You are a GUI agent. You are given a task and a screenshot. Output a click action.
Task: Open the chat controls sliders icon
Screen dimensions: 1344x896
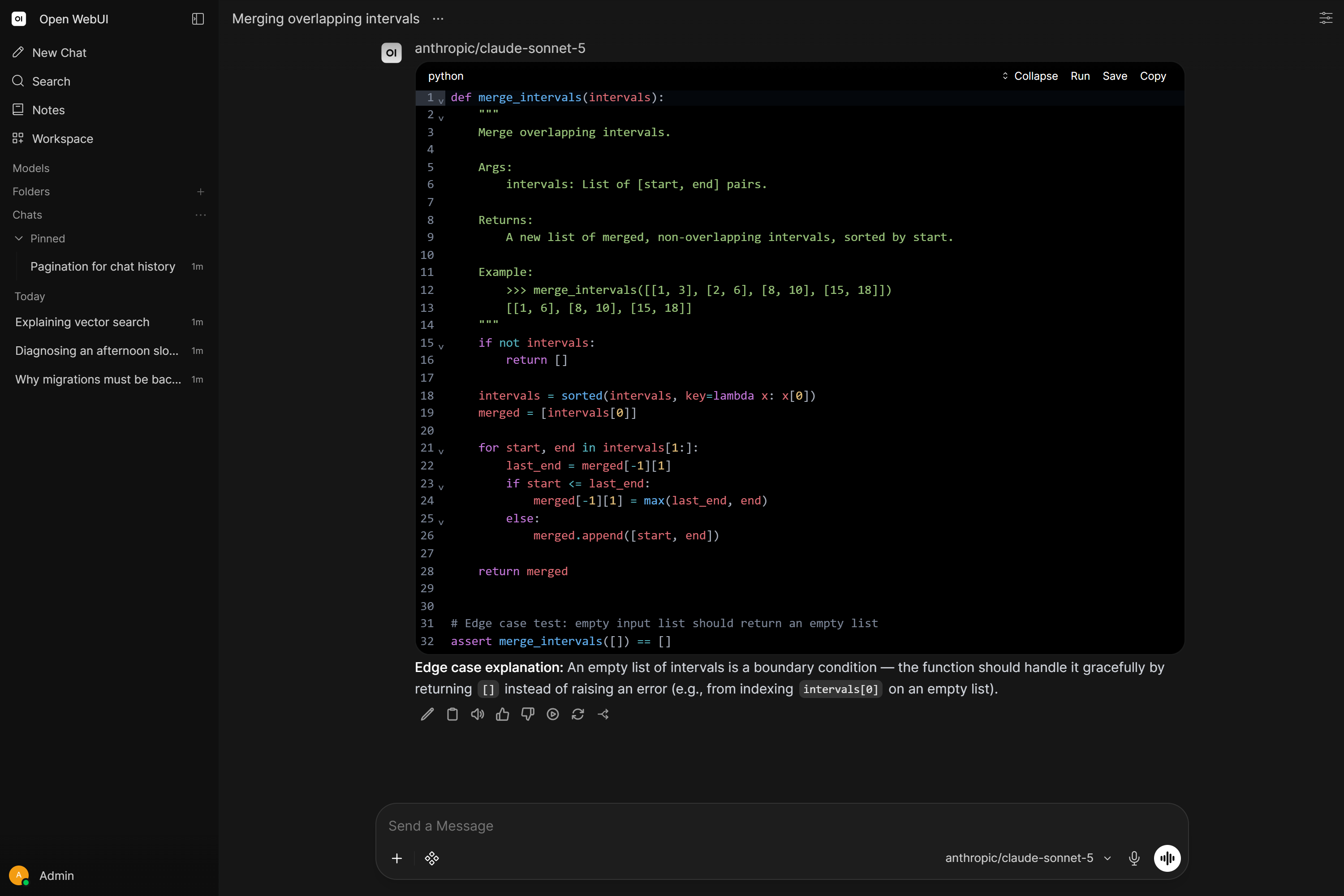[x=1325, y=18]
